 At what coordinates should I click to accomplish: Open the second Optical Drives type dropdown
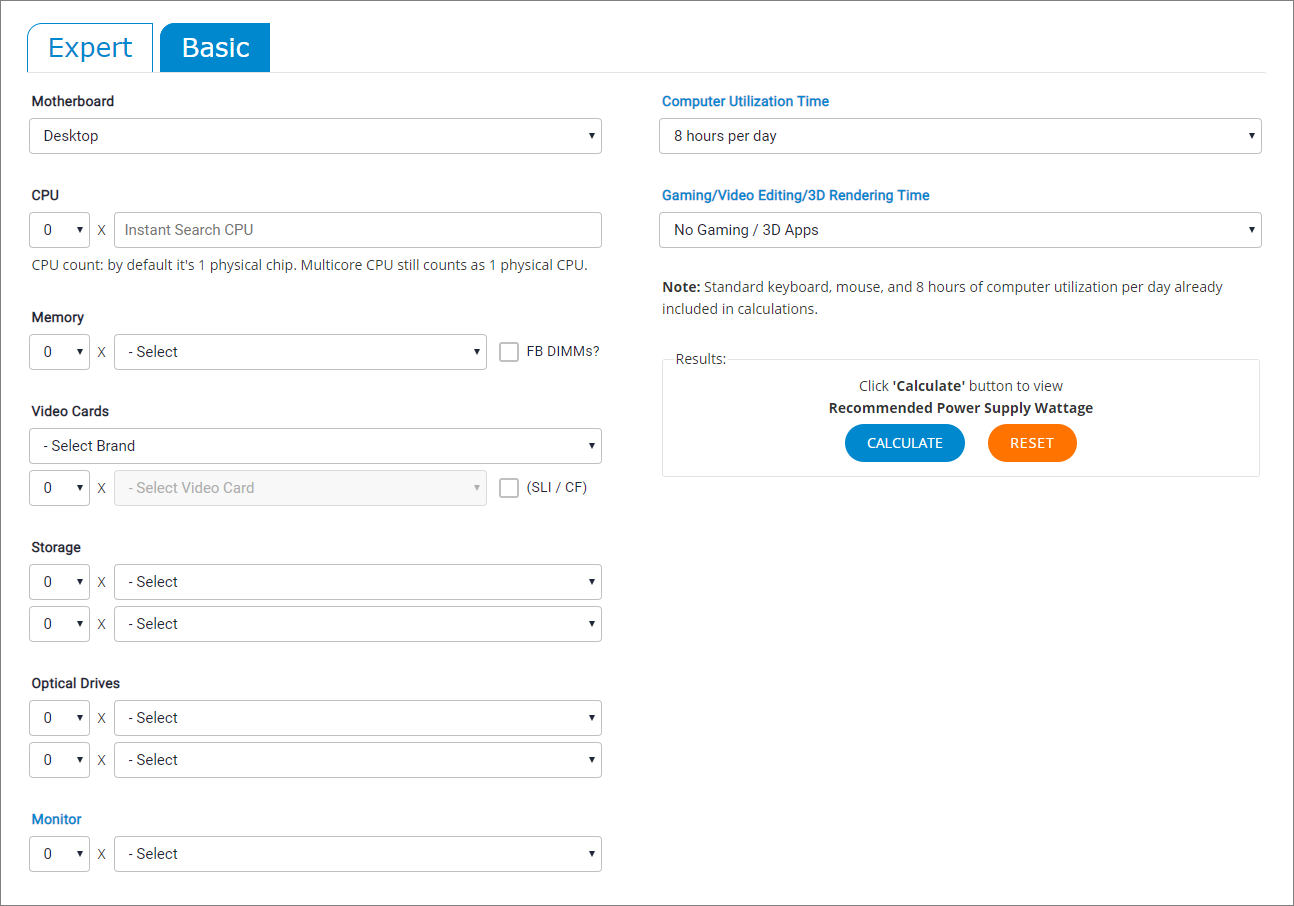click(358, 760)
